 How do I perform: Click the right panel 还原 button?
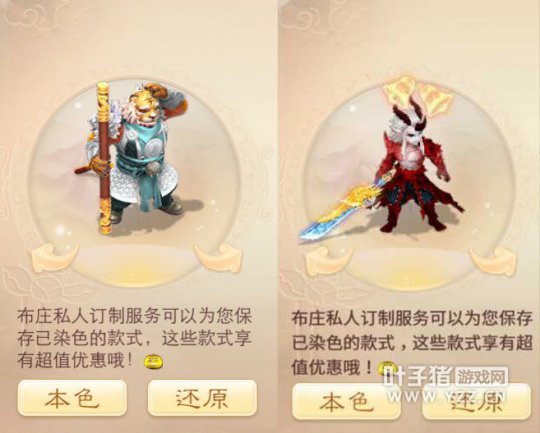tap(477, 402)
